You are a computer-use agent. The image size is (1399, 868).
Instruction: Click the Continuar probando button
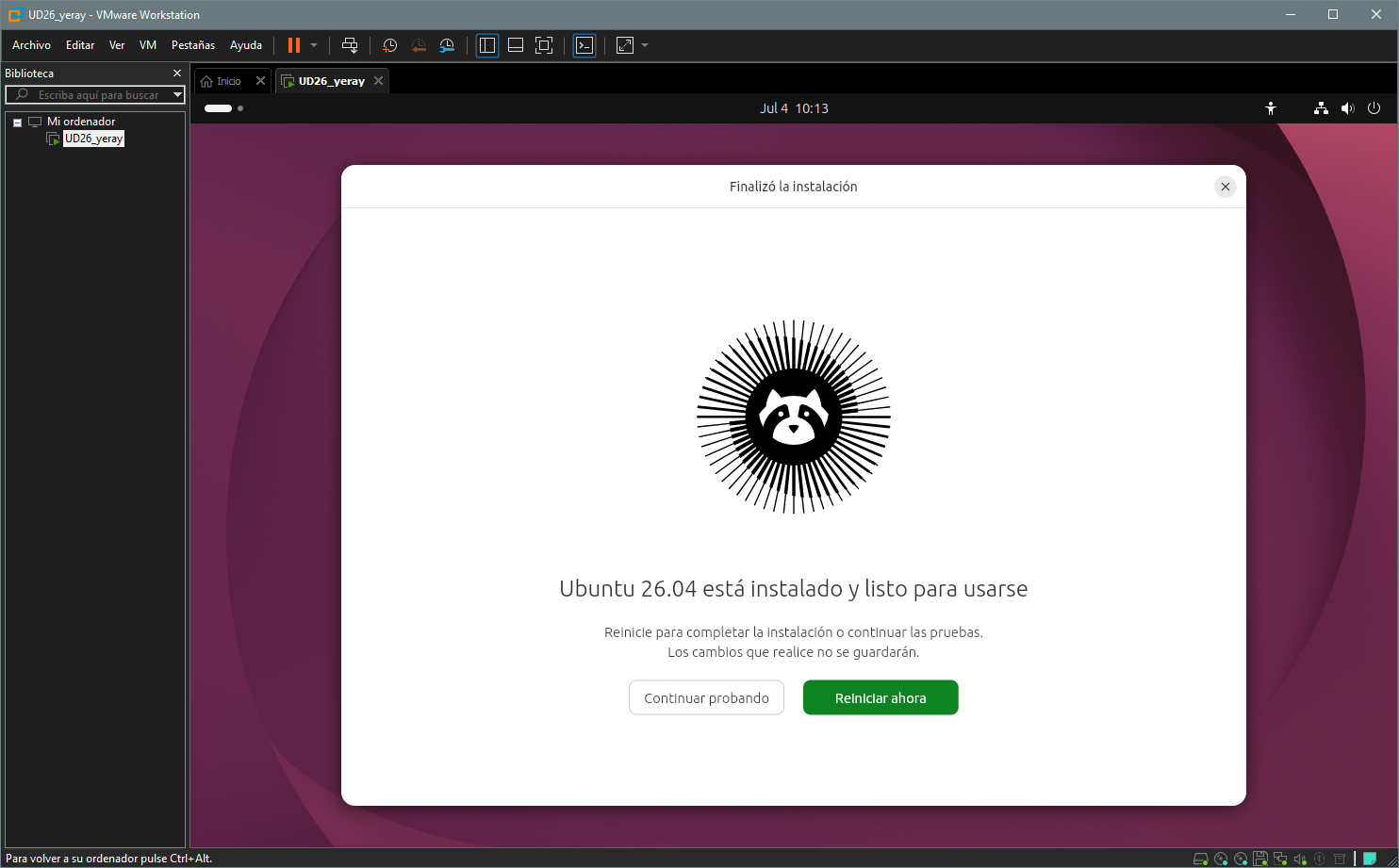[706, 698]
